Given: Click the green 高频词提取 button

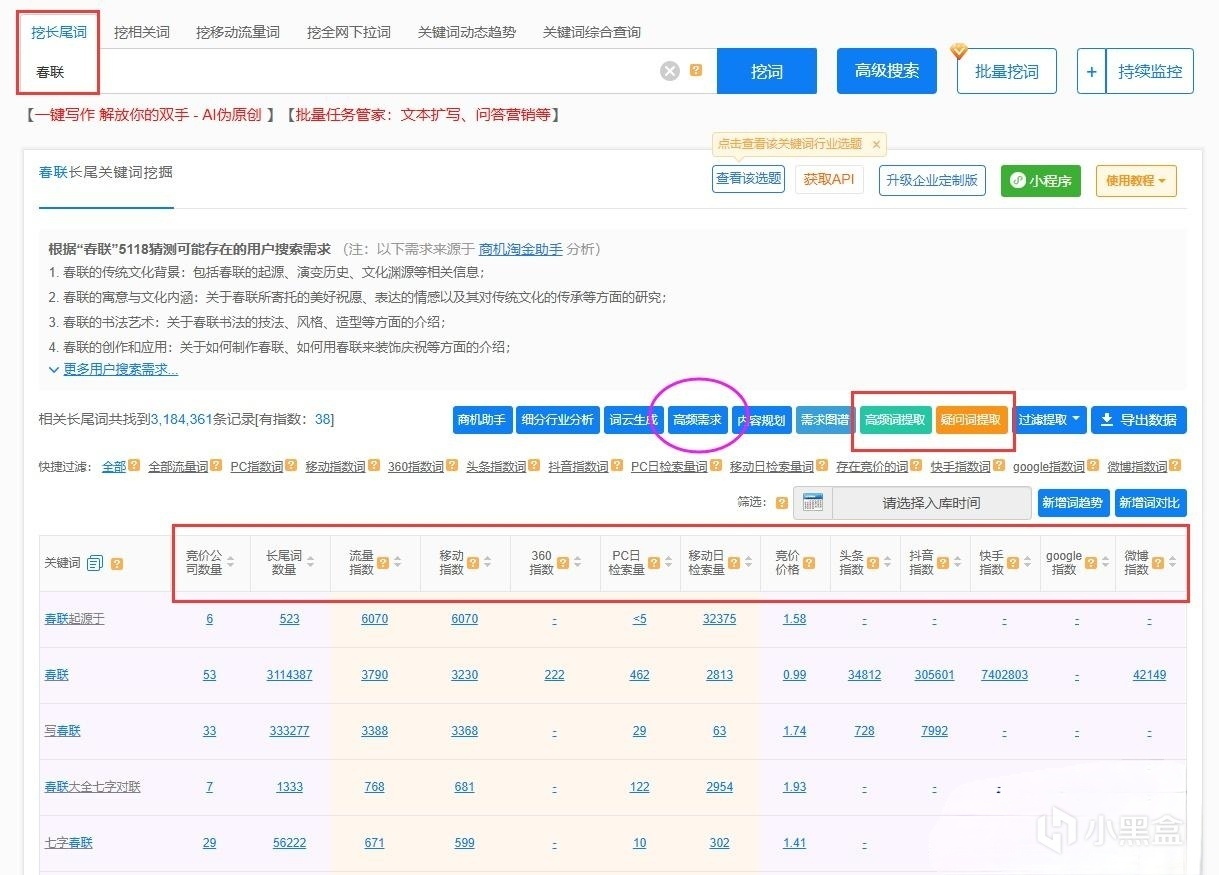Looking at the screenshot, I should (896, 420).
